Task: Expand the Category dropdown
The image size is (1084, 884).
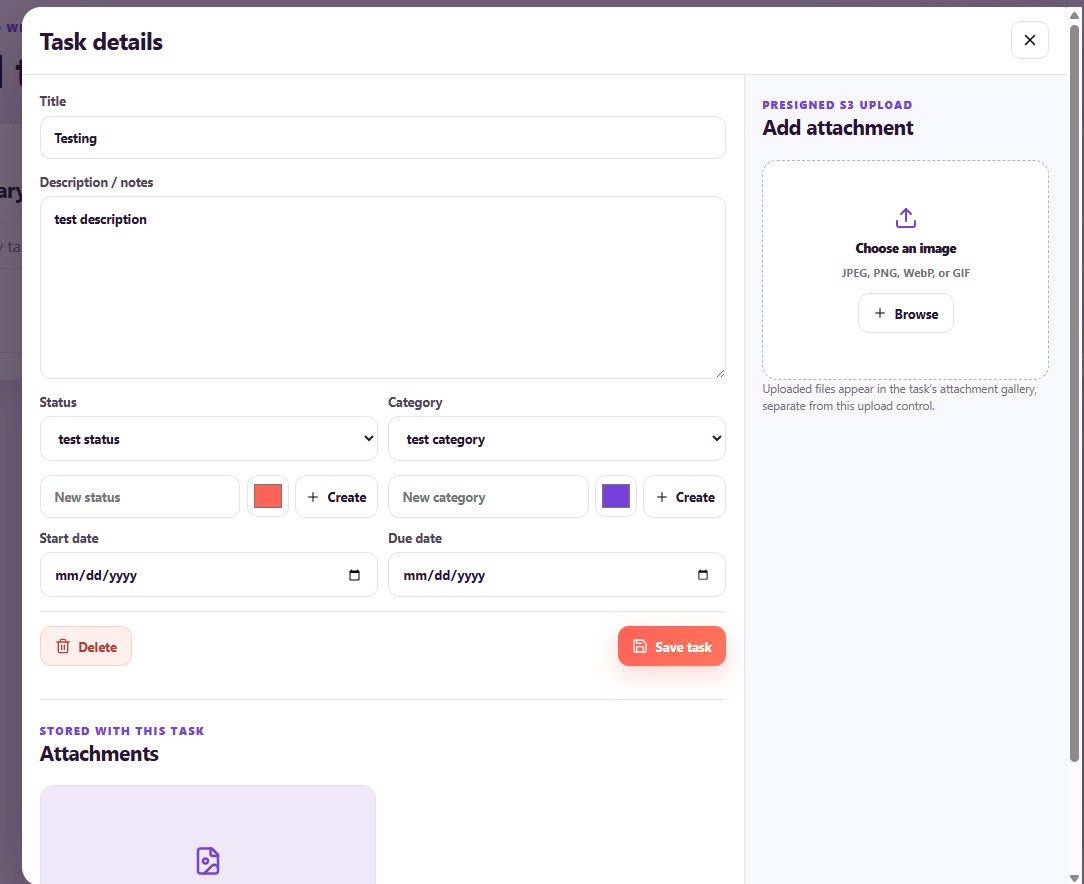Action: 557,439
